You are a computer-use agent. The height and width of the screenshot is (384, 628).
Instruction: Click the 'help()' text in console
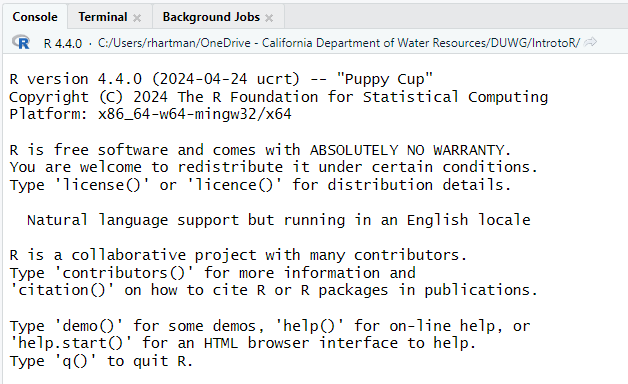(309, 326)
